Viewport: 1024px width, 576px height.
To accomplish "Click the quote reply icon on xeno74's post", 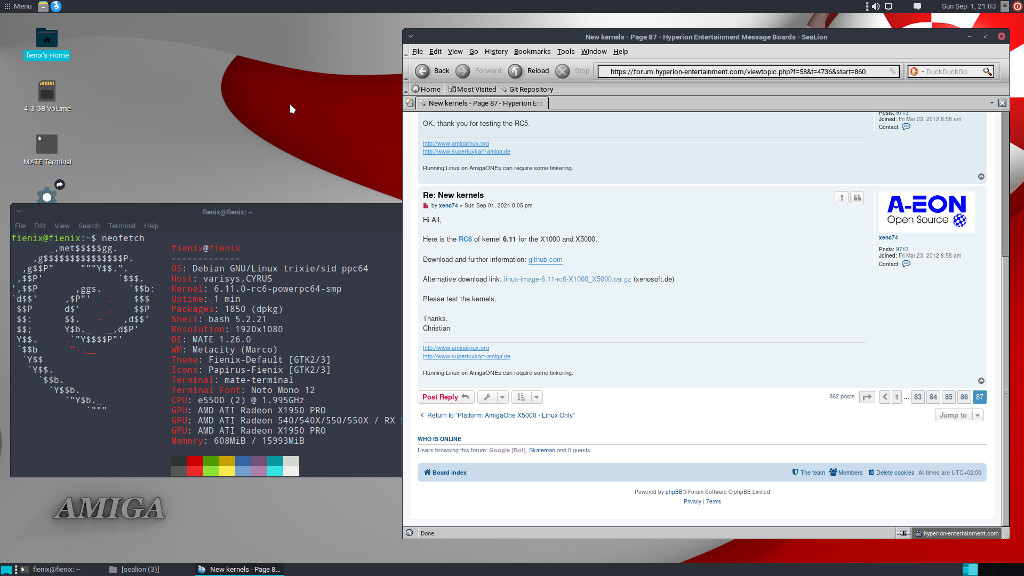I will click(x=857, y=198).
